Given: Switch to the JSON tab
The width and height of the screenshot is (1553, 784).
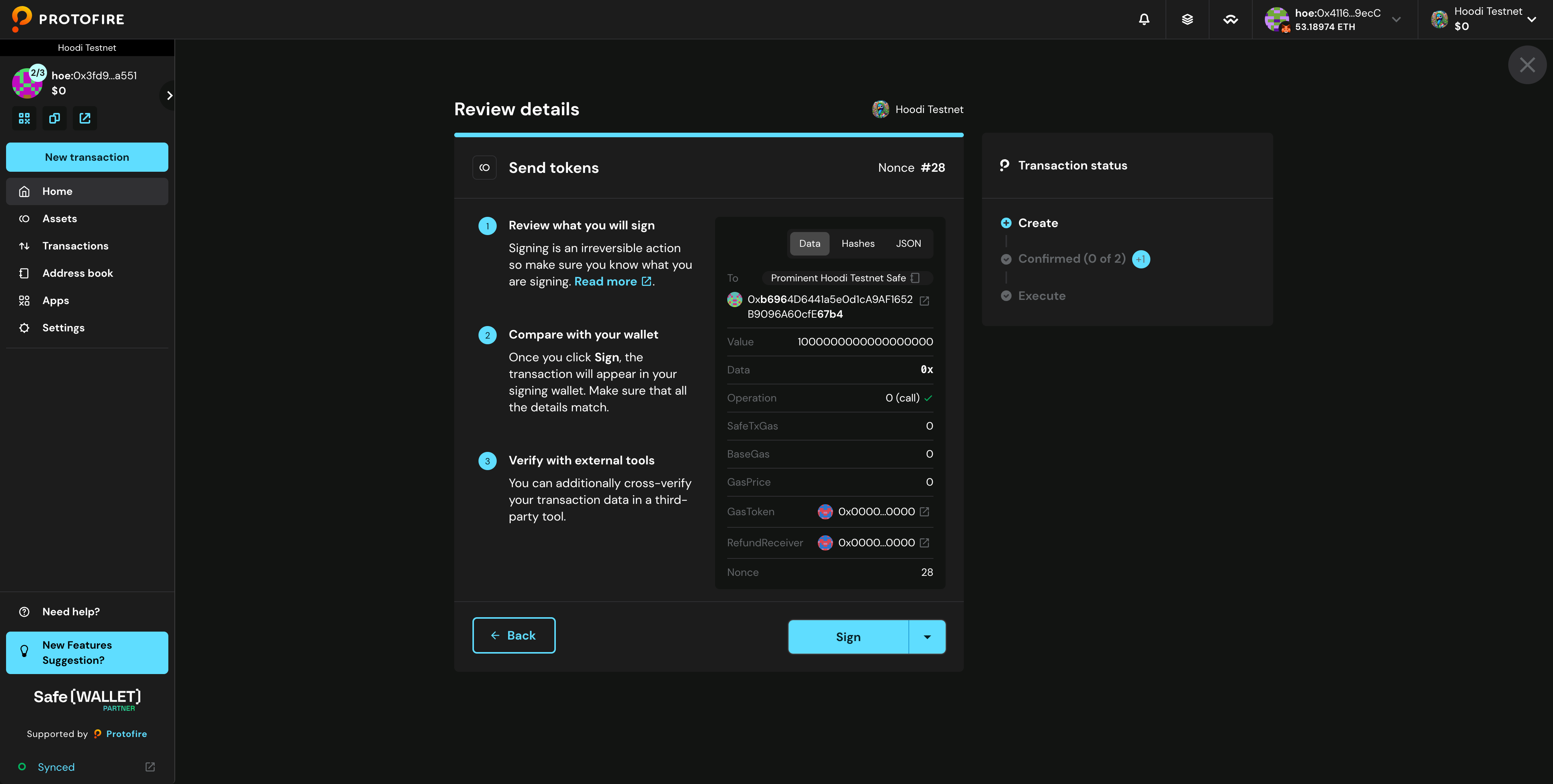Looking at the screenshot, I should pyautogui.click(x=908, y=243).
